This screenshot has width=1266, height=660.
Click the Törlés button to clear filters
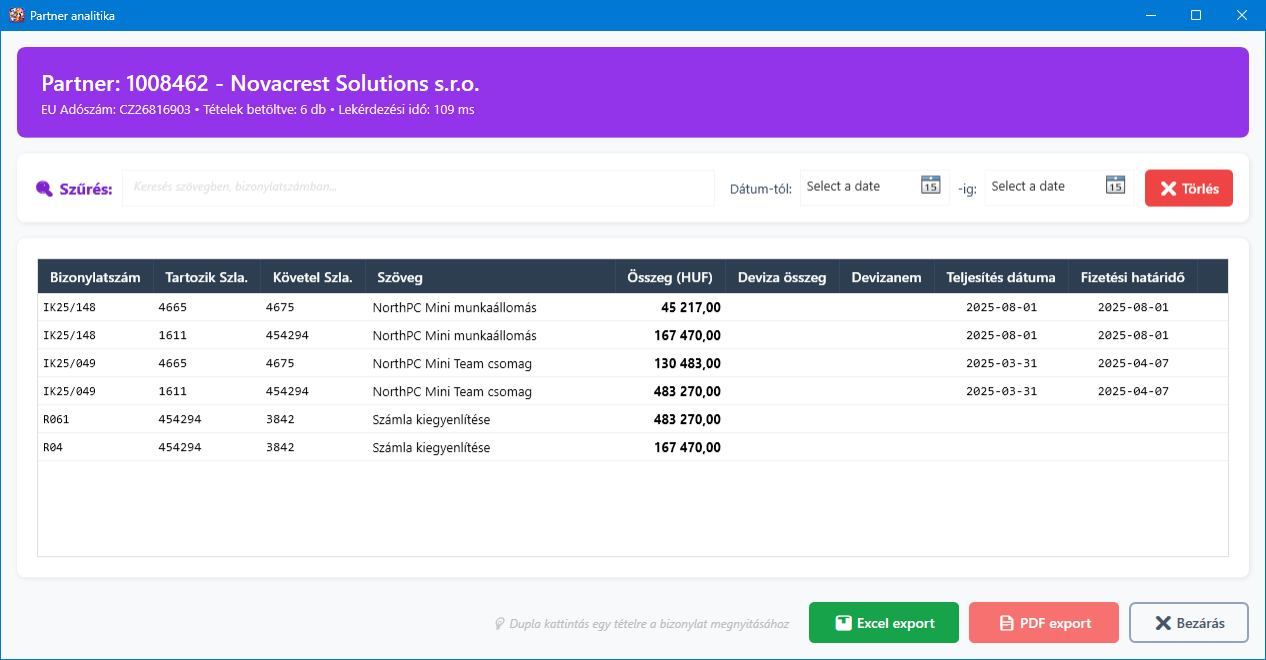point(1188,188)
